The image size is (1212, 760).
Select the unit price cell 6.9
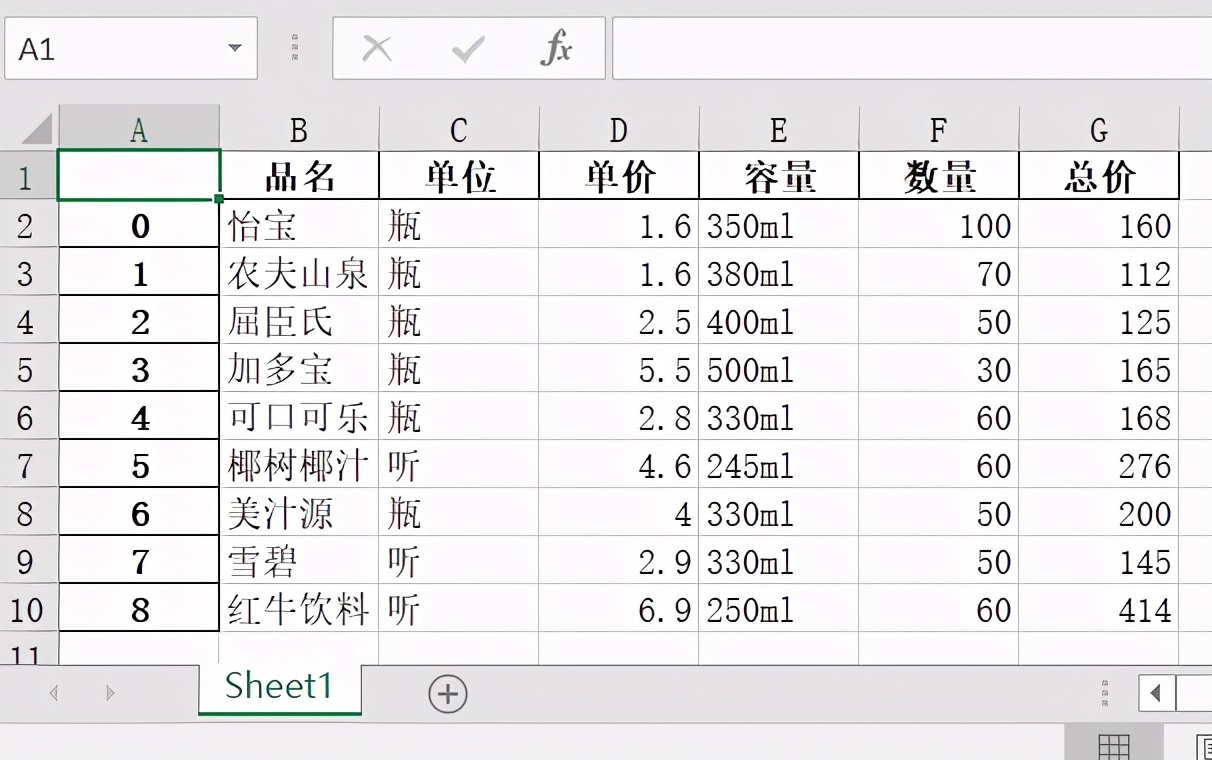click(x=619, y=609)
